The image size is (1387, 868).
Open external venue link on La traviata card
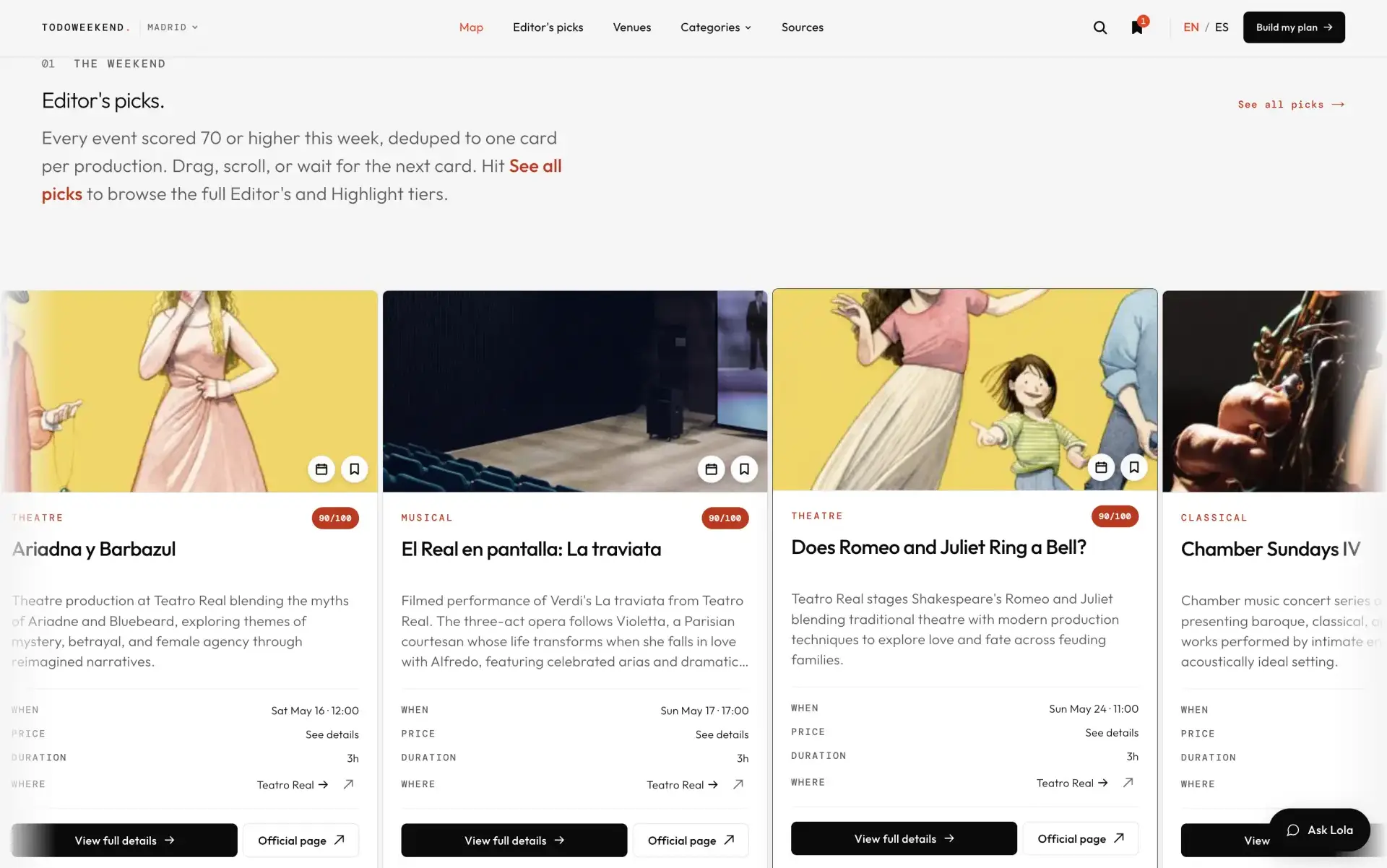click(x=738, y=784)
